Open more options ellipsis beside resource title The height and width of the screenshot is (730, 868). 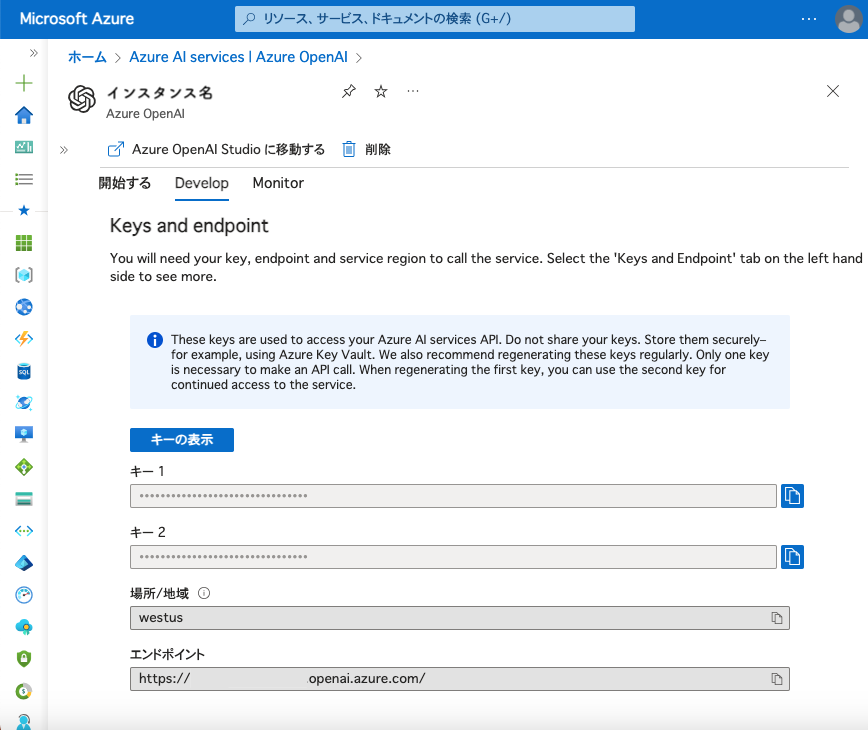click(x=413, y=91)
